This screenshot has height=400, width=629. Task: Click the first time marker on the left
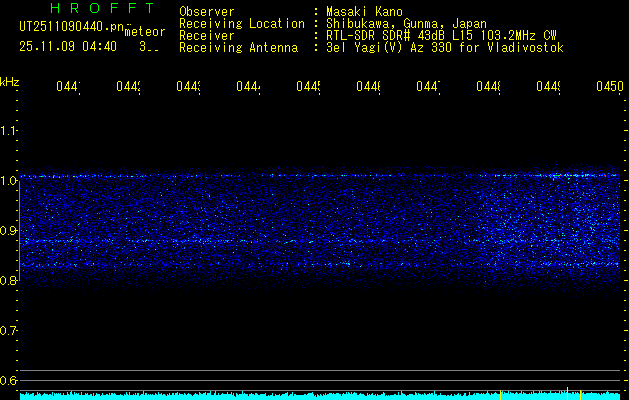[x=67, y=88]
